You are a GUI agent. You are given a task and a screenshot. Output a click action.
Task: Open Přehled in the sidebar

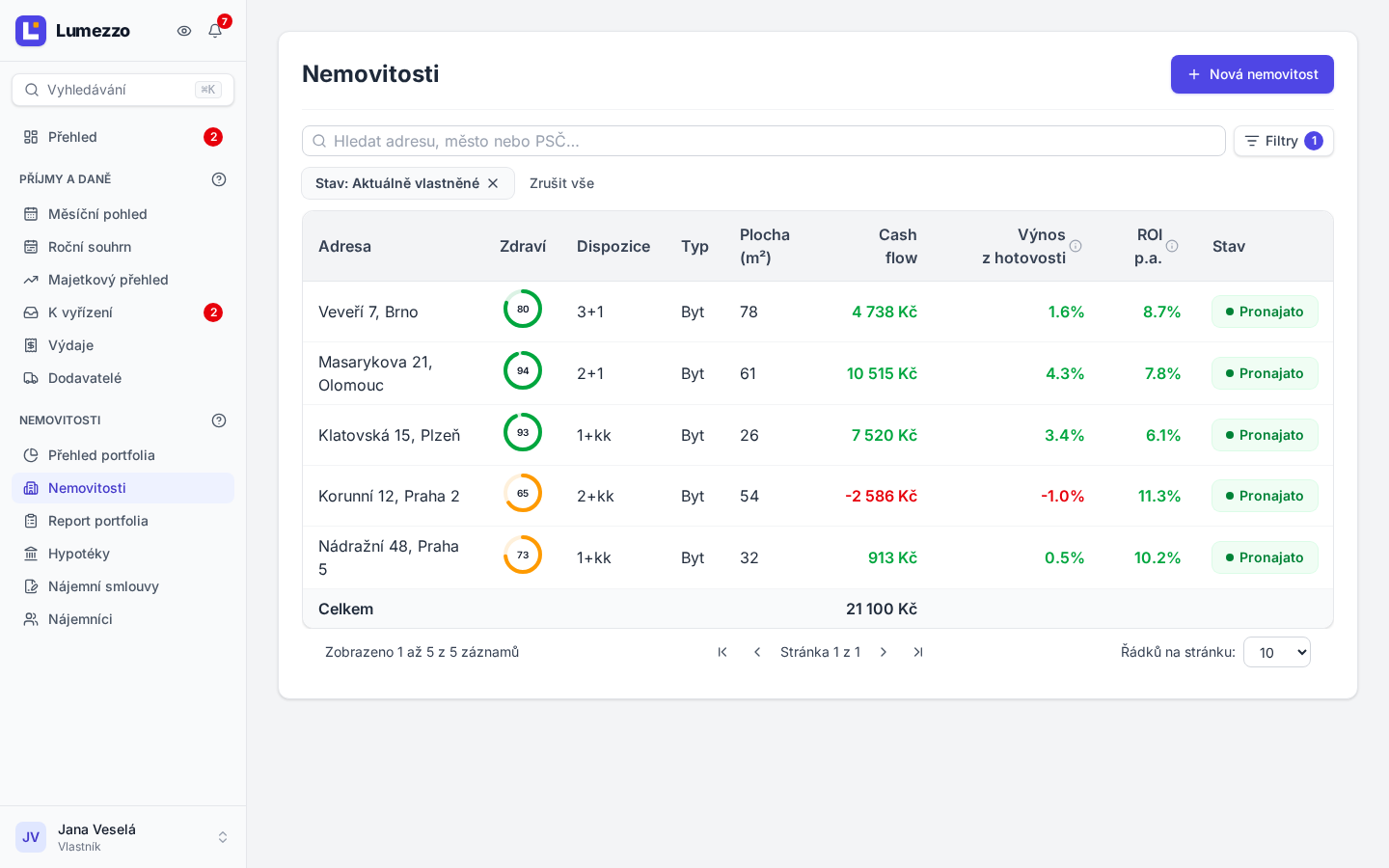(x=123, y=137)
